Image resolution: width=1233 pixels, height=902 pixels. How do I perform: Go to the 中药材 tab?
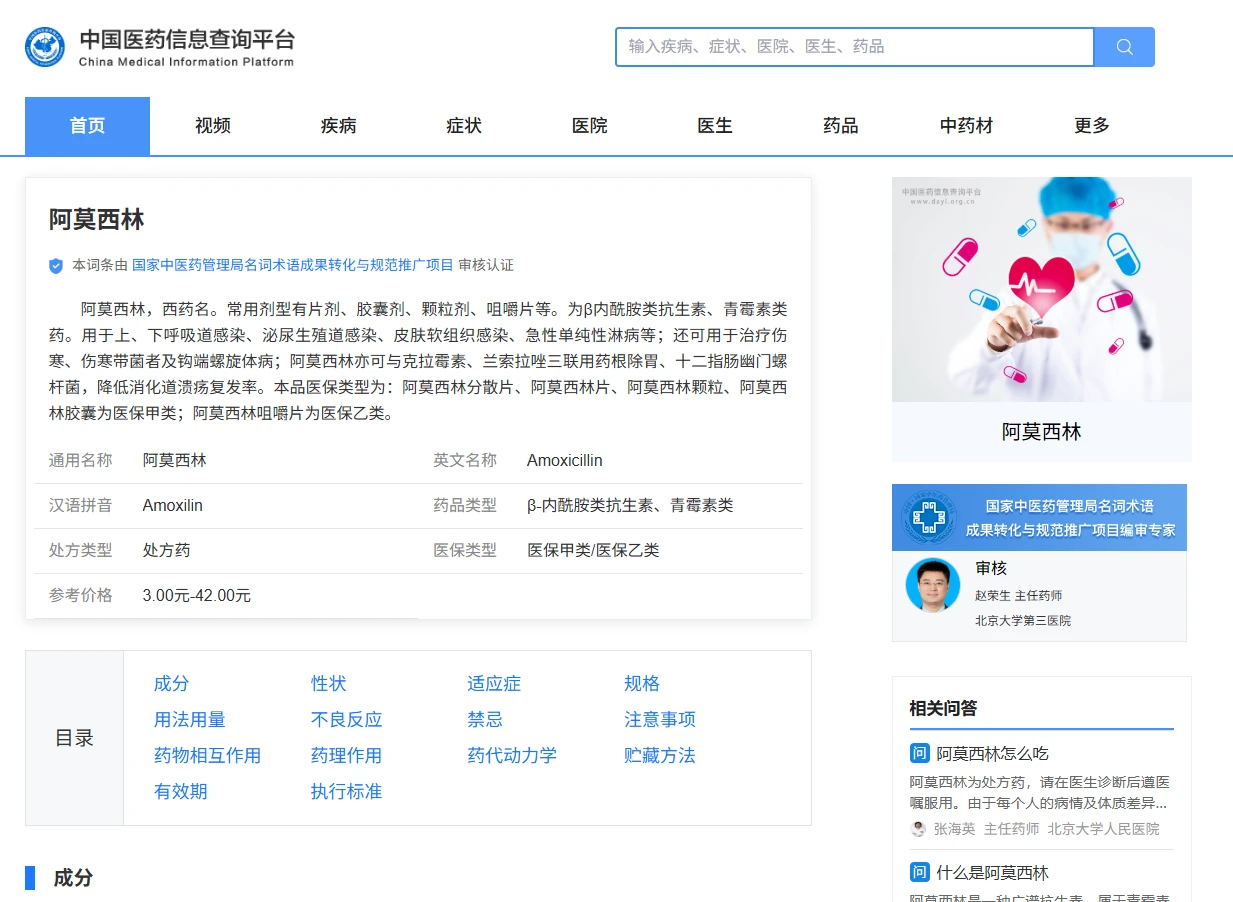(966, 126)
